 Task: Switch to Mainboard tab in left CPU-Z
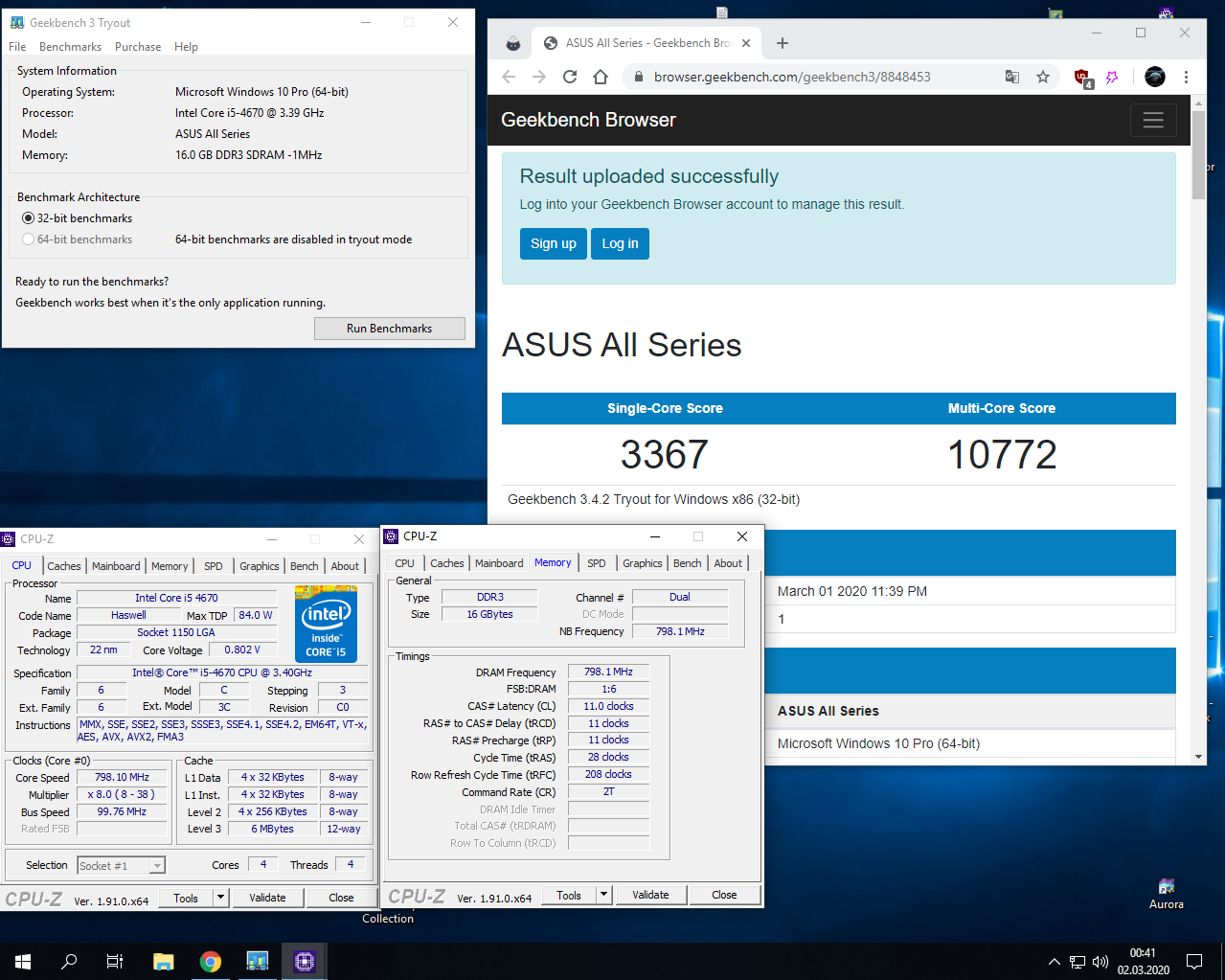coord(116,566)
